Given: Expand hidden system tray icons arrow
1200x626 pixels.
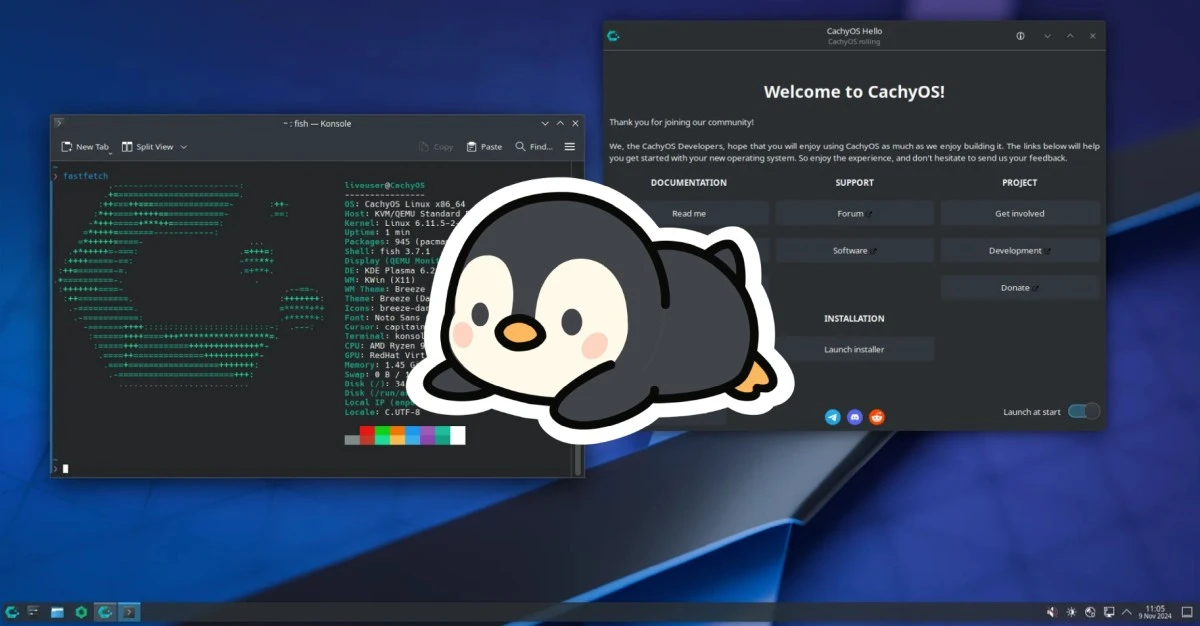Looking at the screenshot, I should [x=1128, y=611].
